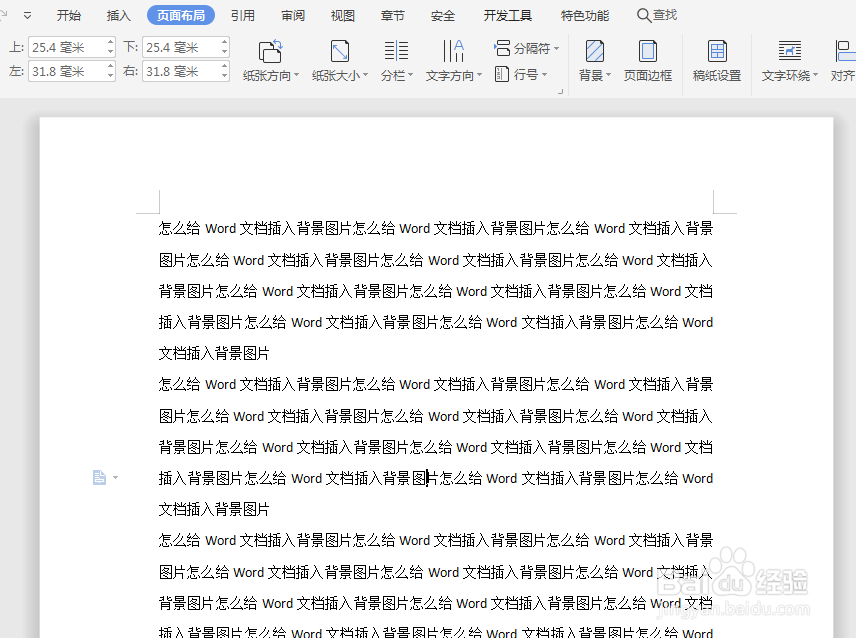Expand the 纸张方向 dropdown arrow
The image size is (856, 638).
click(x=296, y=75)
